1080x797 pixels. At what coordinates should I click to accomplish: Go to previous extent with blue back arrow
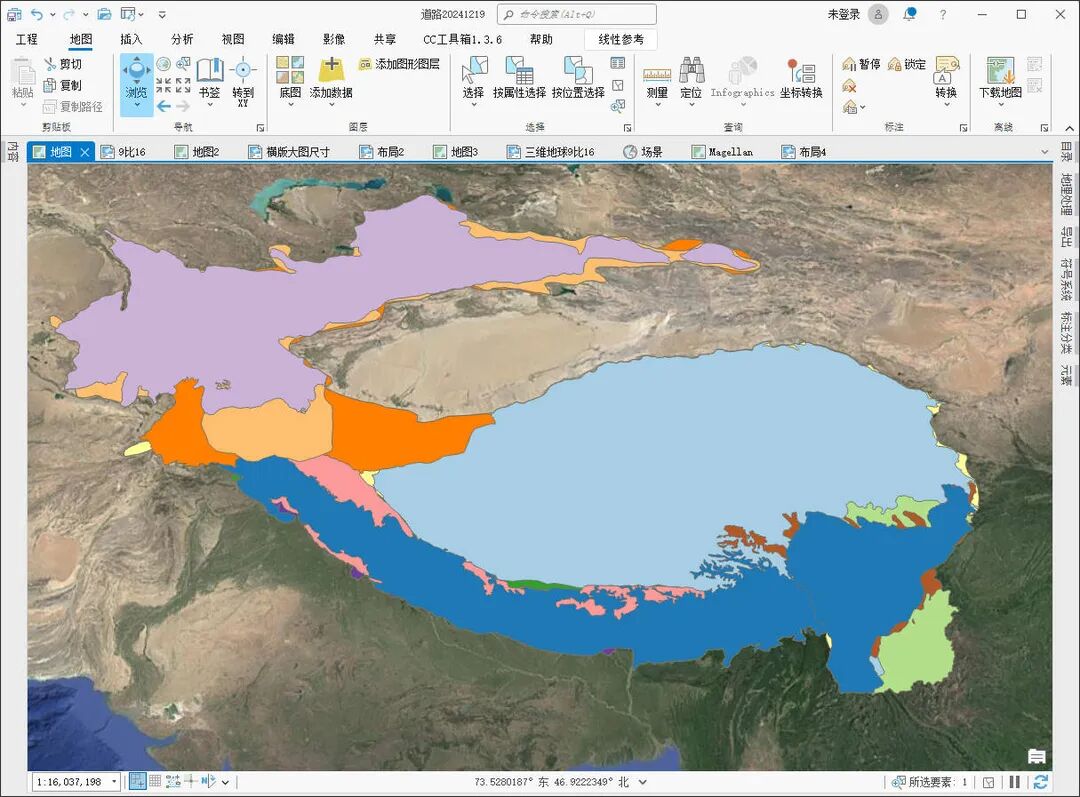point(163,105)
